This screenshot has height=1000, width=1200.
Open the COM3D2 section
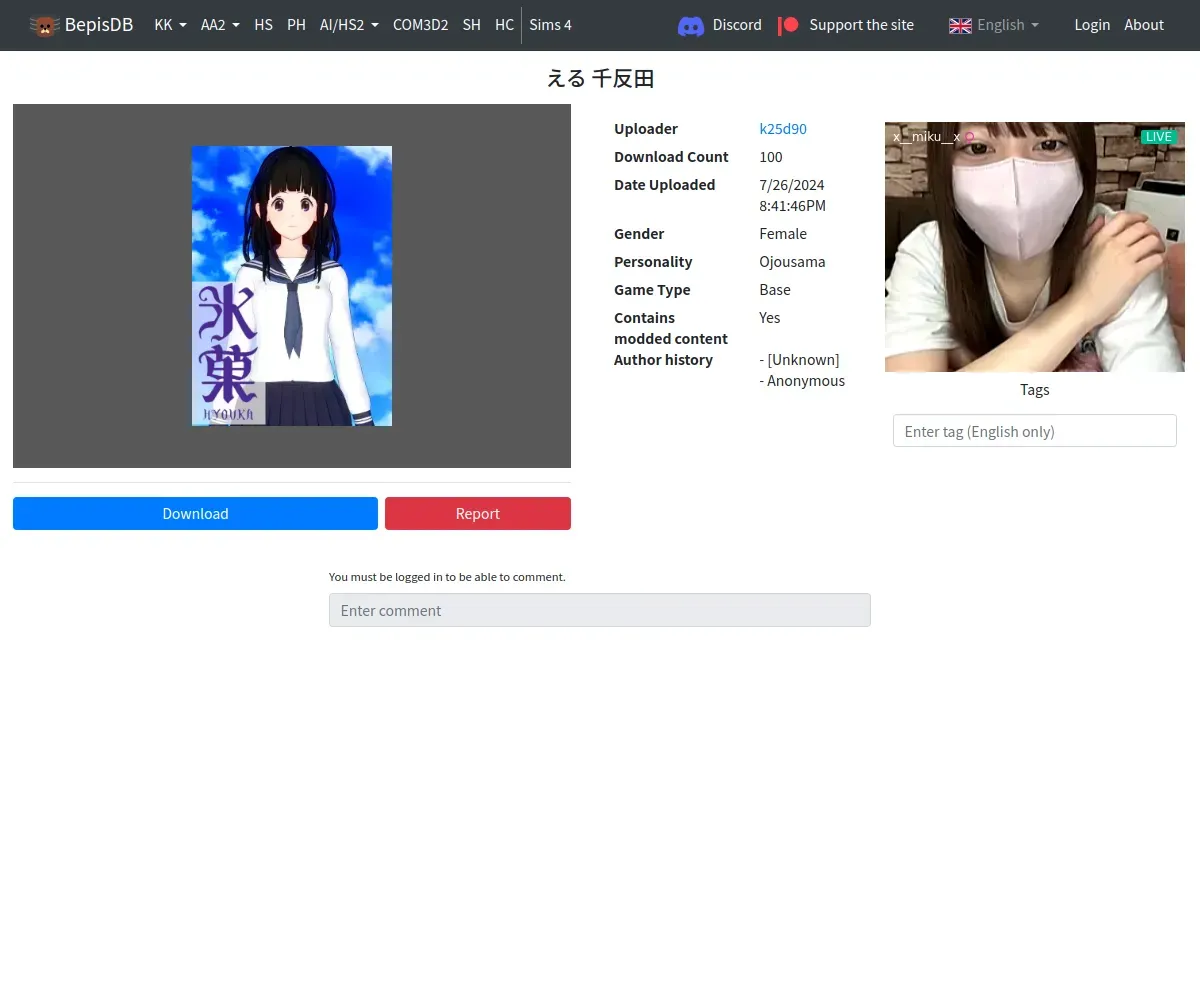420,25
